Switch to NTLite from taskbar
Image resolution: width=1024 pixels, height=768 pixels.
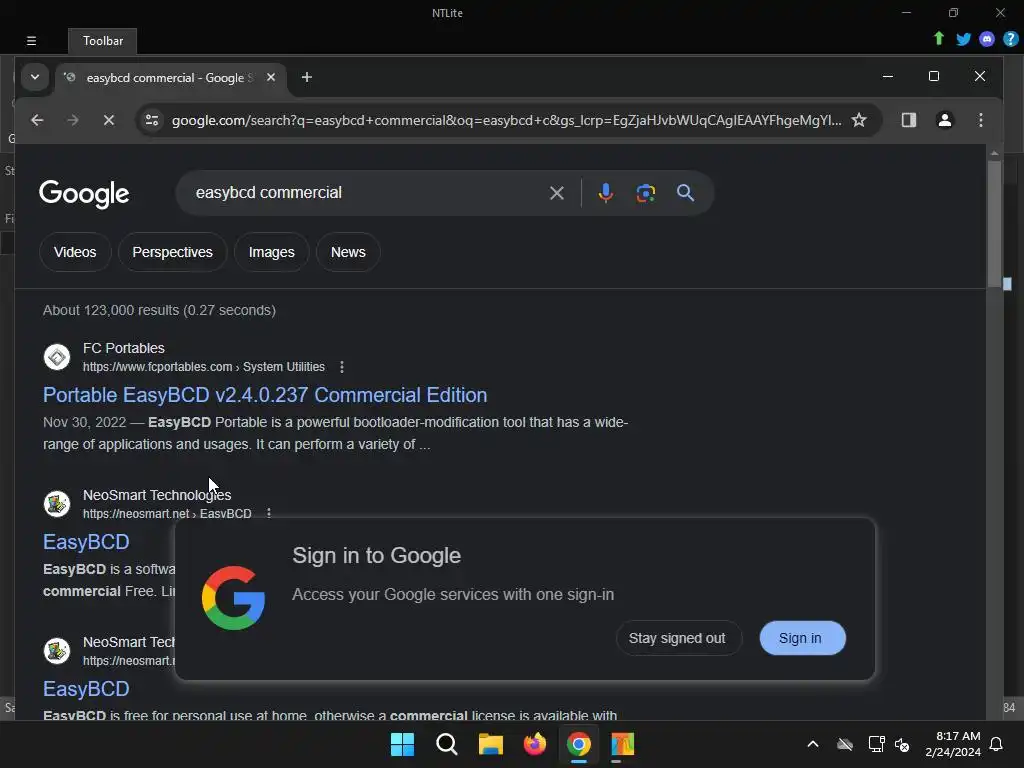(x=622, y=744)
